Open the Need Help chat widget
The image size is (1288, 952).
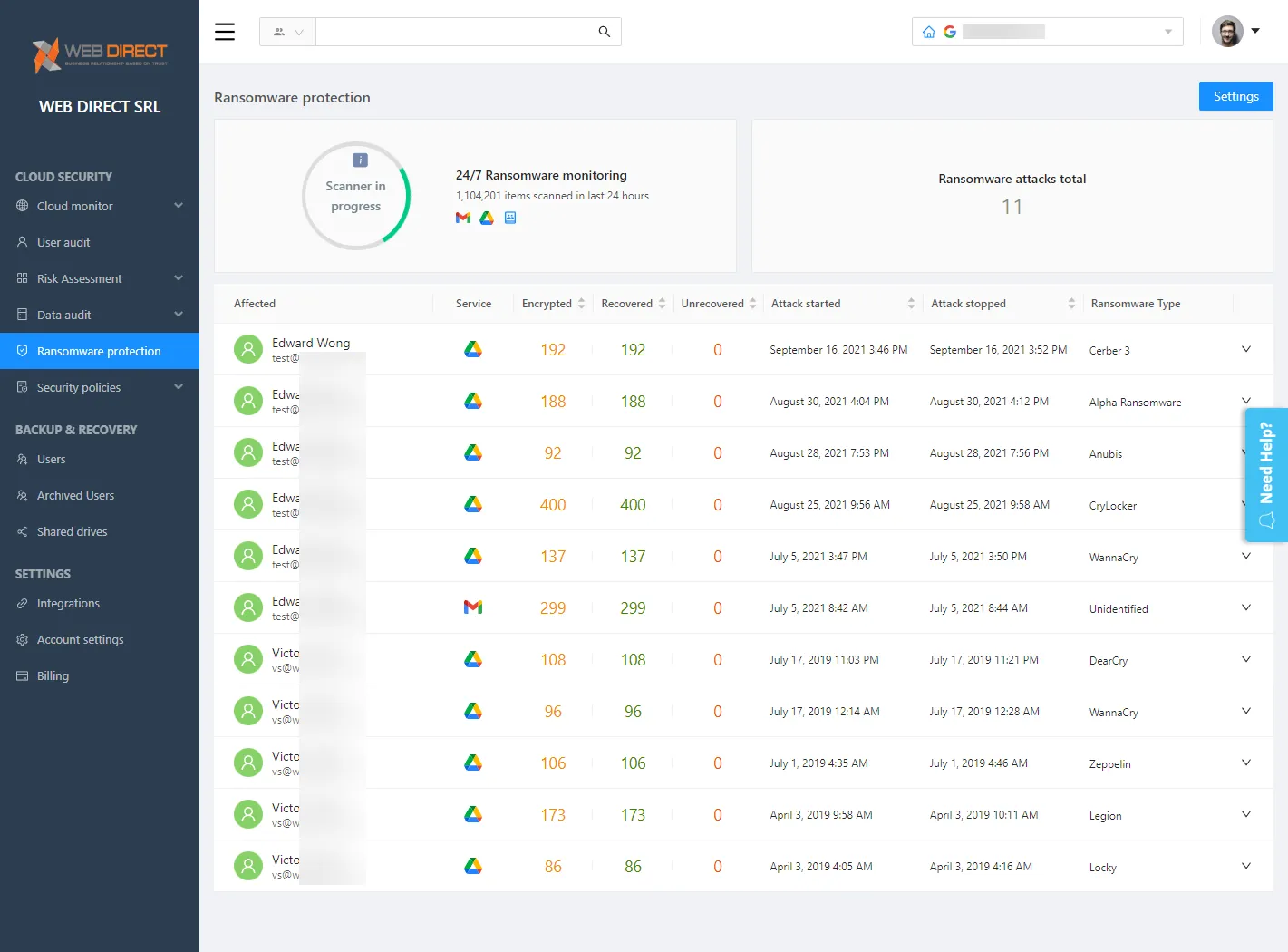point(1266,473)
